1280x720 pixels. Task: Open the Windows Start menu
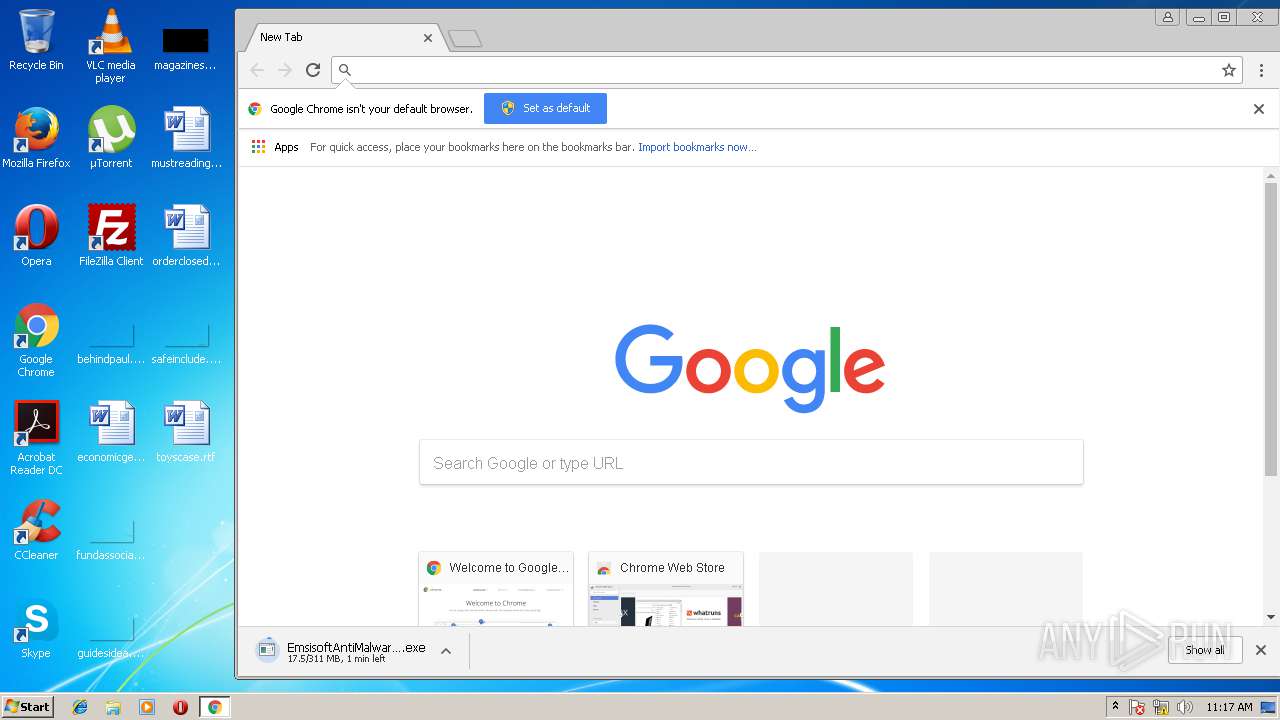[x=27, y=707]
